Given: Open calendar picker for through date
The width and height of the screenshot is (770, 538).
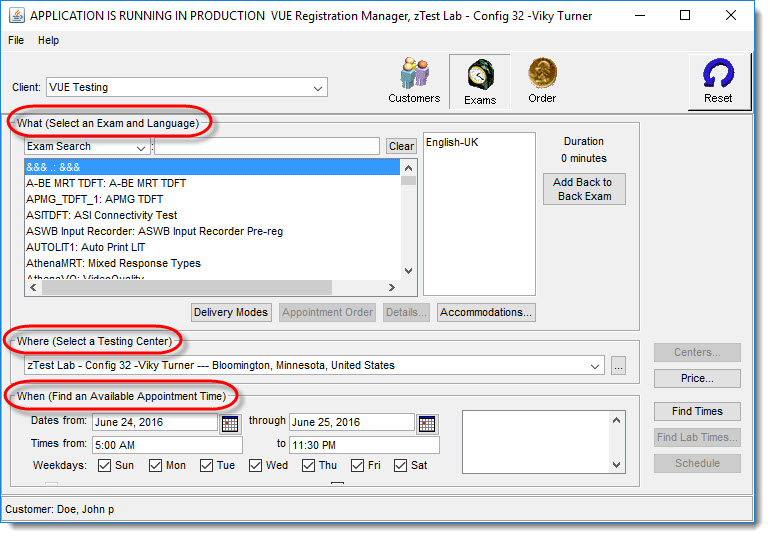Looking at the screenshot, I should point(427,424).
